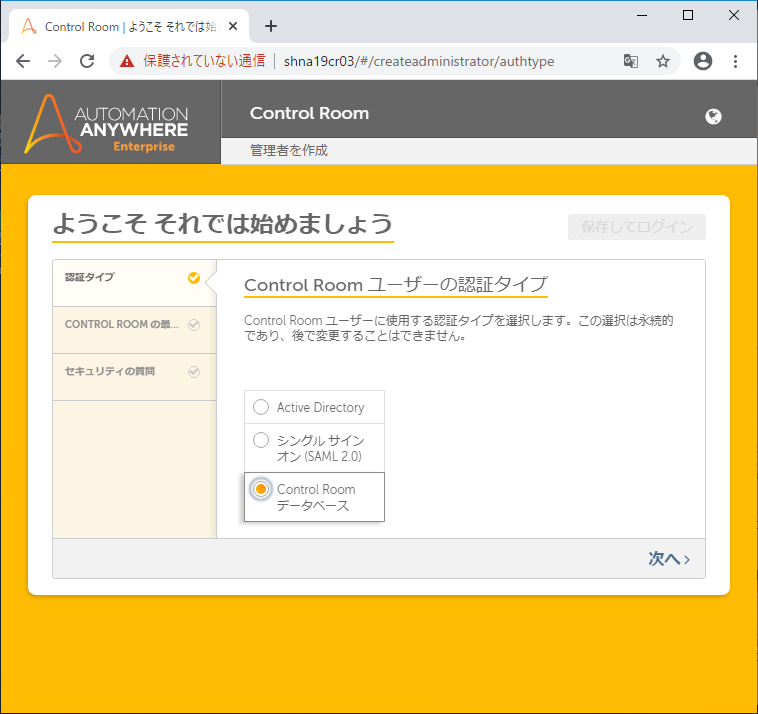Open the Chrome profile avatar icon
The height and width of the screenshot is (714, 758).
click(702, 61)
